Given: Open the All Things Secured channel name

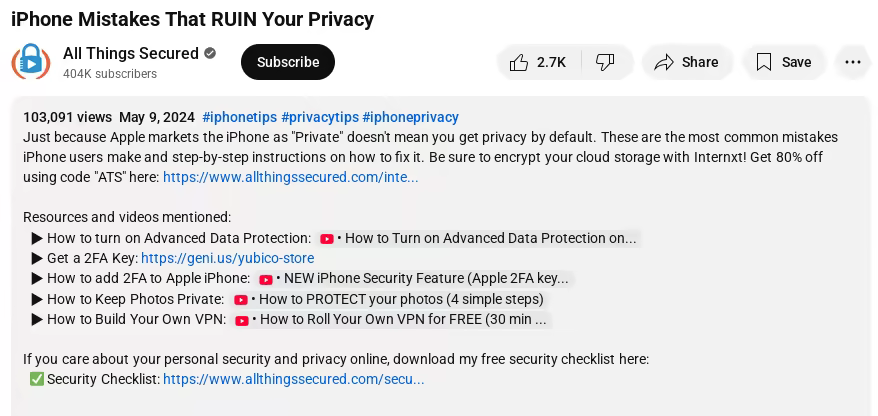Looking at the screenshot, I should (x=130, y=53).
